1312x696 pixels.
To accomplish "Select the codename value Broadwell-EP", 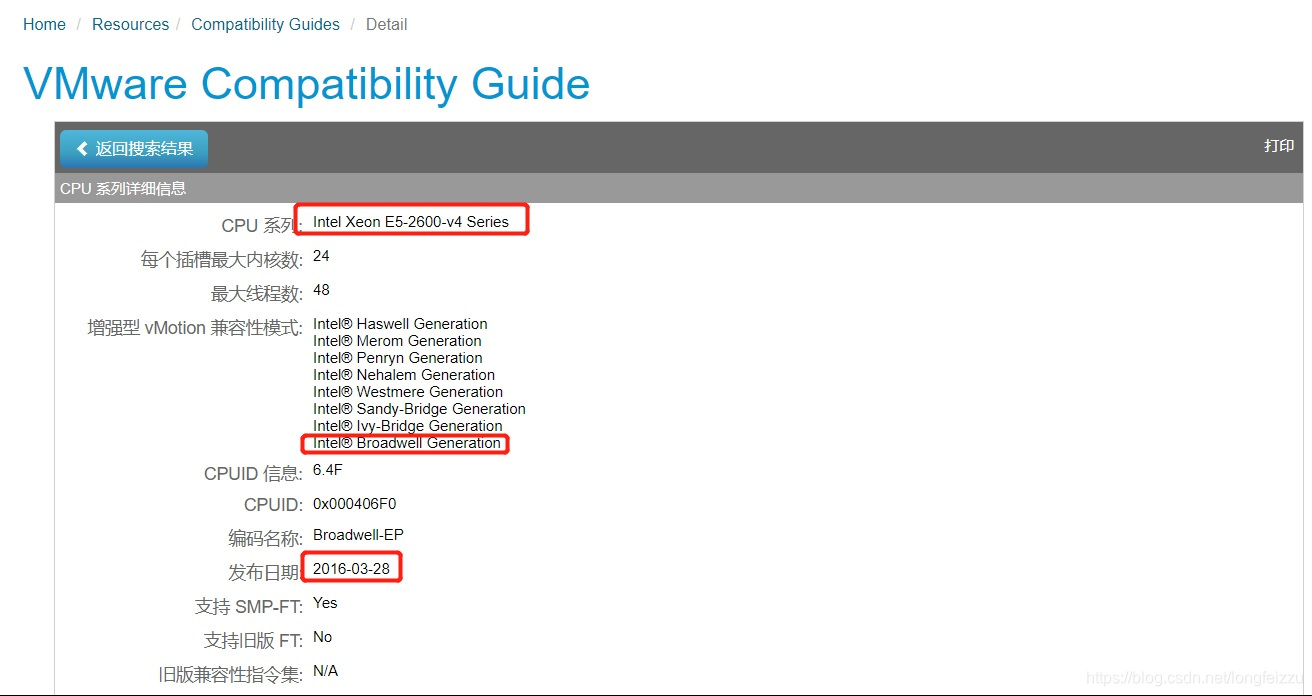I will [x=358, y=535].
